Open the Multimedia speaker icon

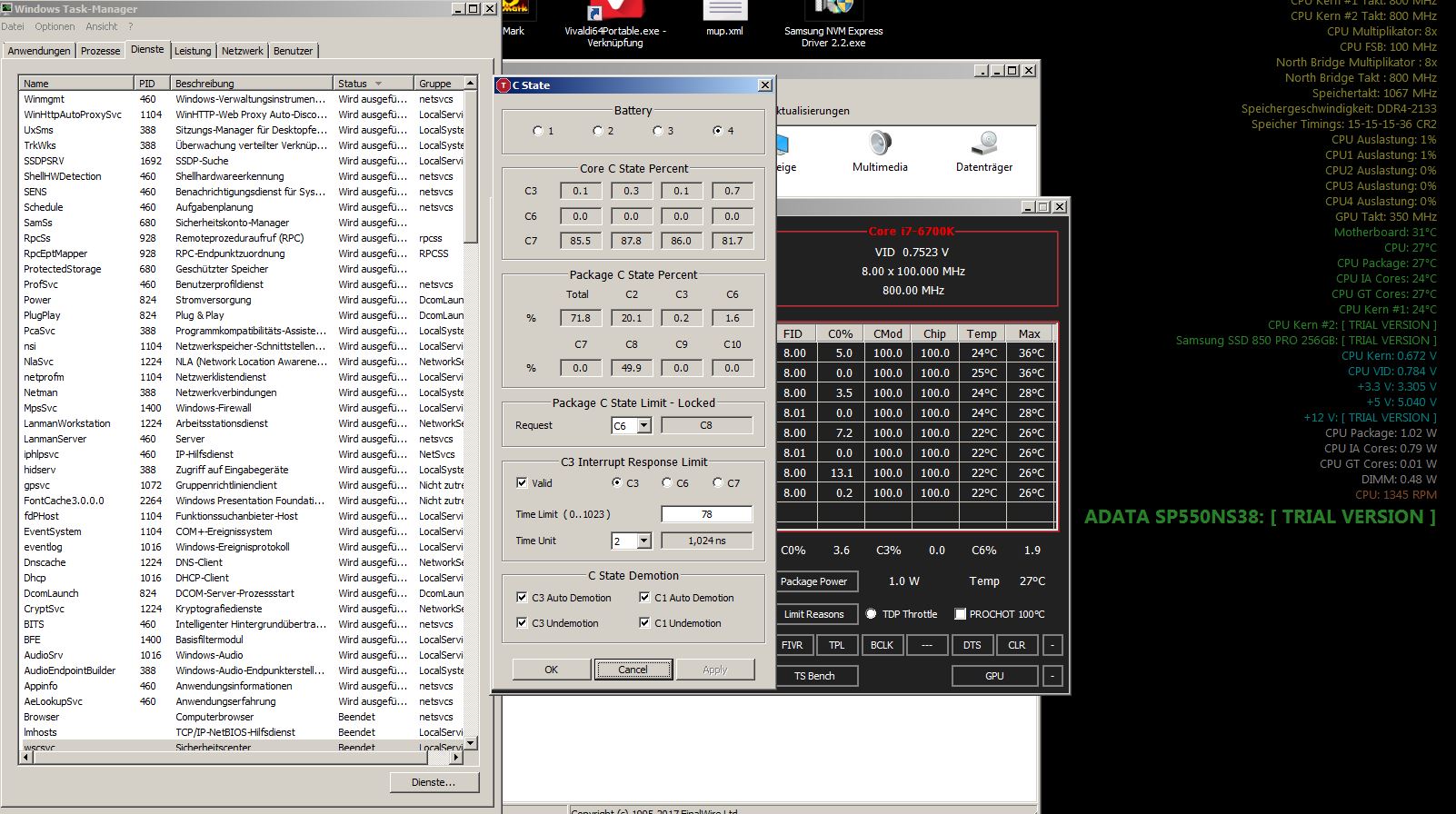pyautogui.click(x=879, y=144)
